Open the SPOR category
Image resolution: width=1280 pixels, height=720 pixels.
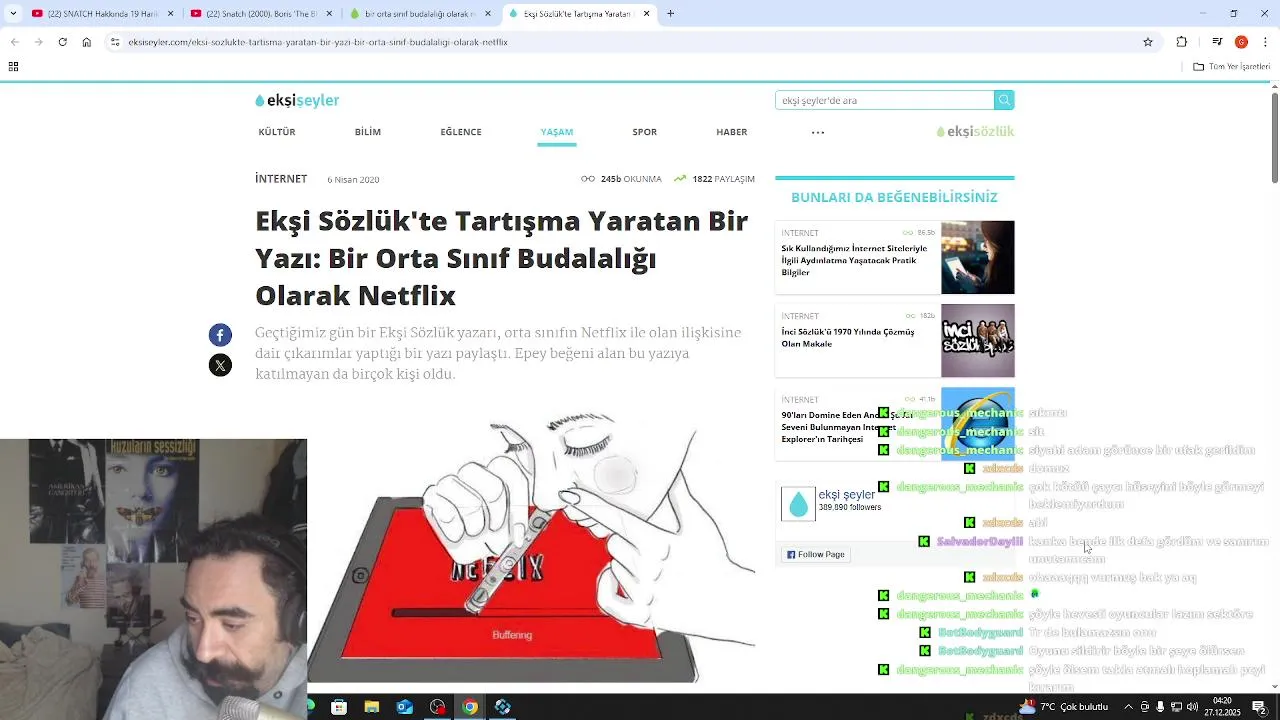(x=645, y=132)
